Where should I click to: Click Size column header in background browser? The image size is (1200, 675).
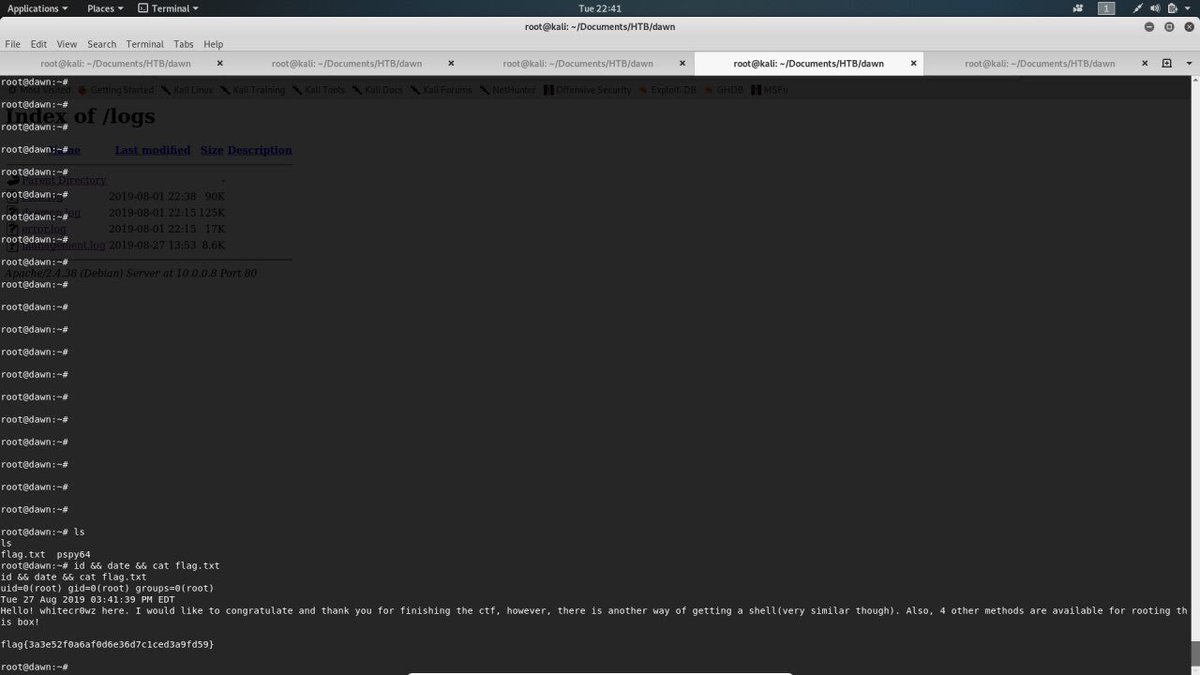(x=212, y=150)
